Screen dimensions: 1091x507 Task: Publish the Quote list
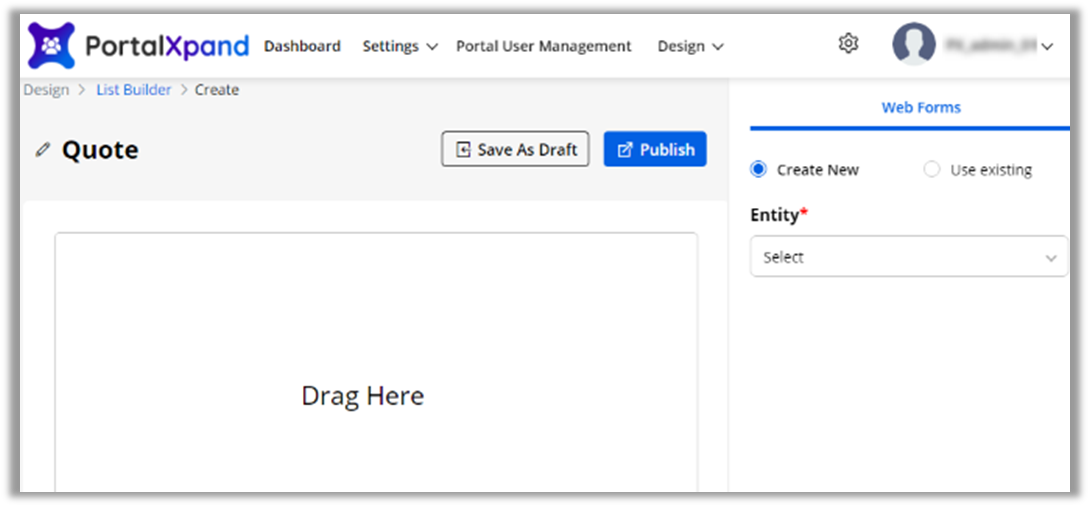click(x=655, y=149)
